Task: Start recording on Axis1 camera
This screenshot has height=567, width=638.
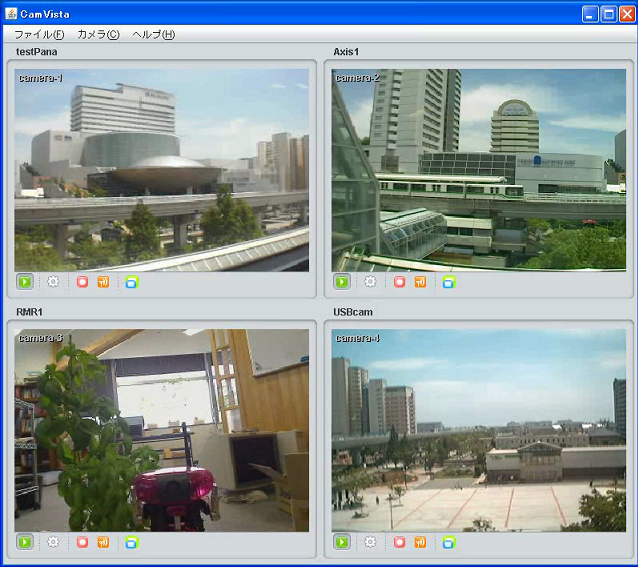Action: tap(399, 282)
